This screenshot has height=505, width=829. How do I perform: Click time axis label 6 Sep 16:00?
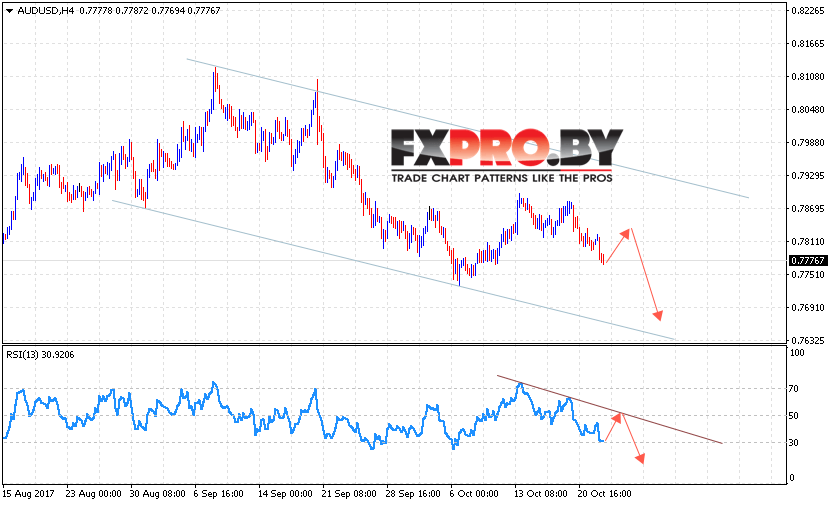coord(218,494)
